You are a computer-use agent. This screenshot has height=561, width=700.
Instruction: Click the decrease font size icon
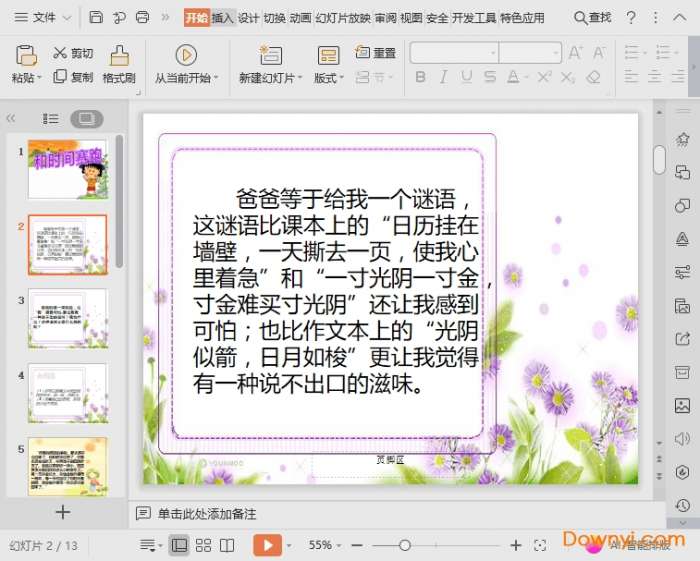pos(599,53)
